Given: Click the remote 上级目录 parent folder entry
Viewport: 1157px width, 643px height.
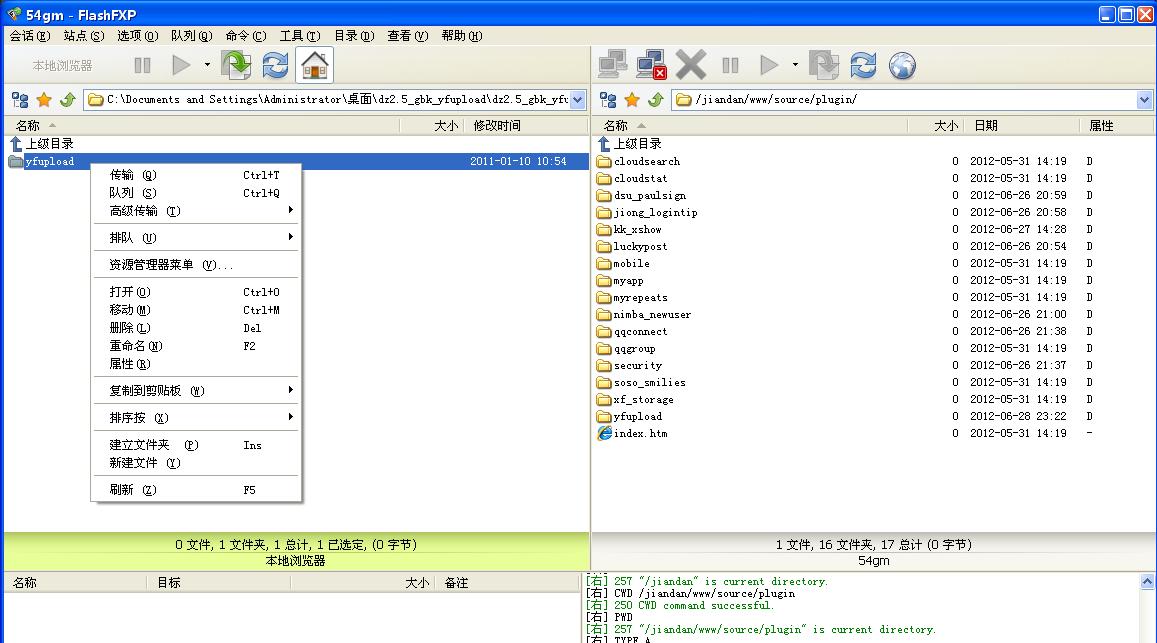Looking at the screenshot, I should 629,144.
